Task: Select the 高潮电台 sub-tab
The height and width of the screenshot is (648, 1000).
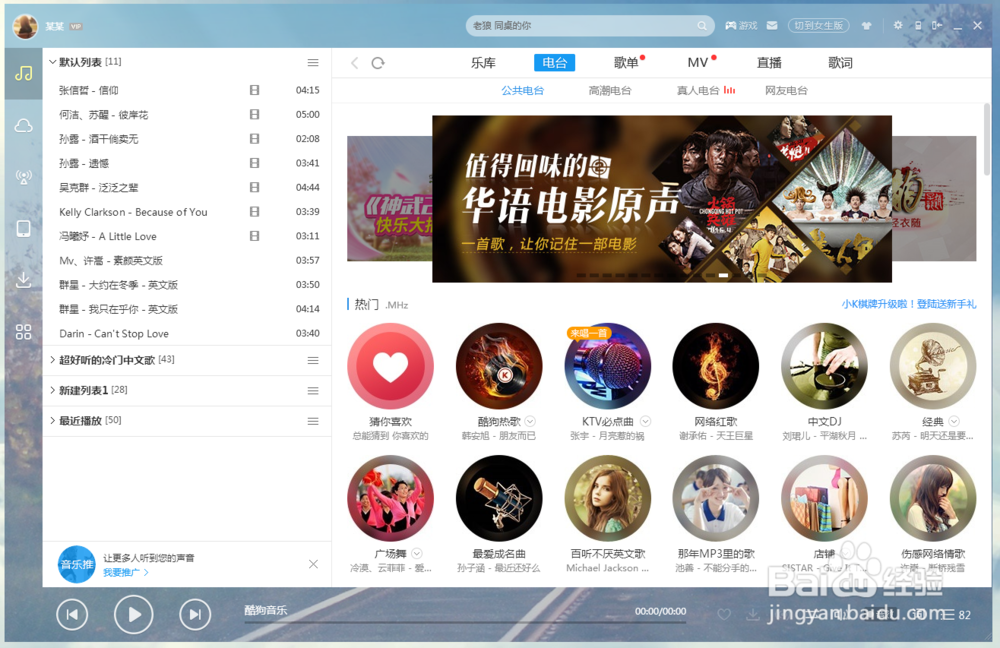Action: coord(610,91)
